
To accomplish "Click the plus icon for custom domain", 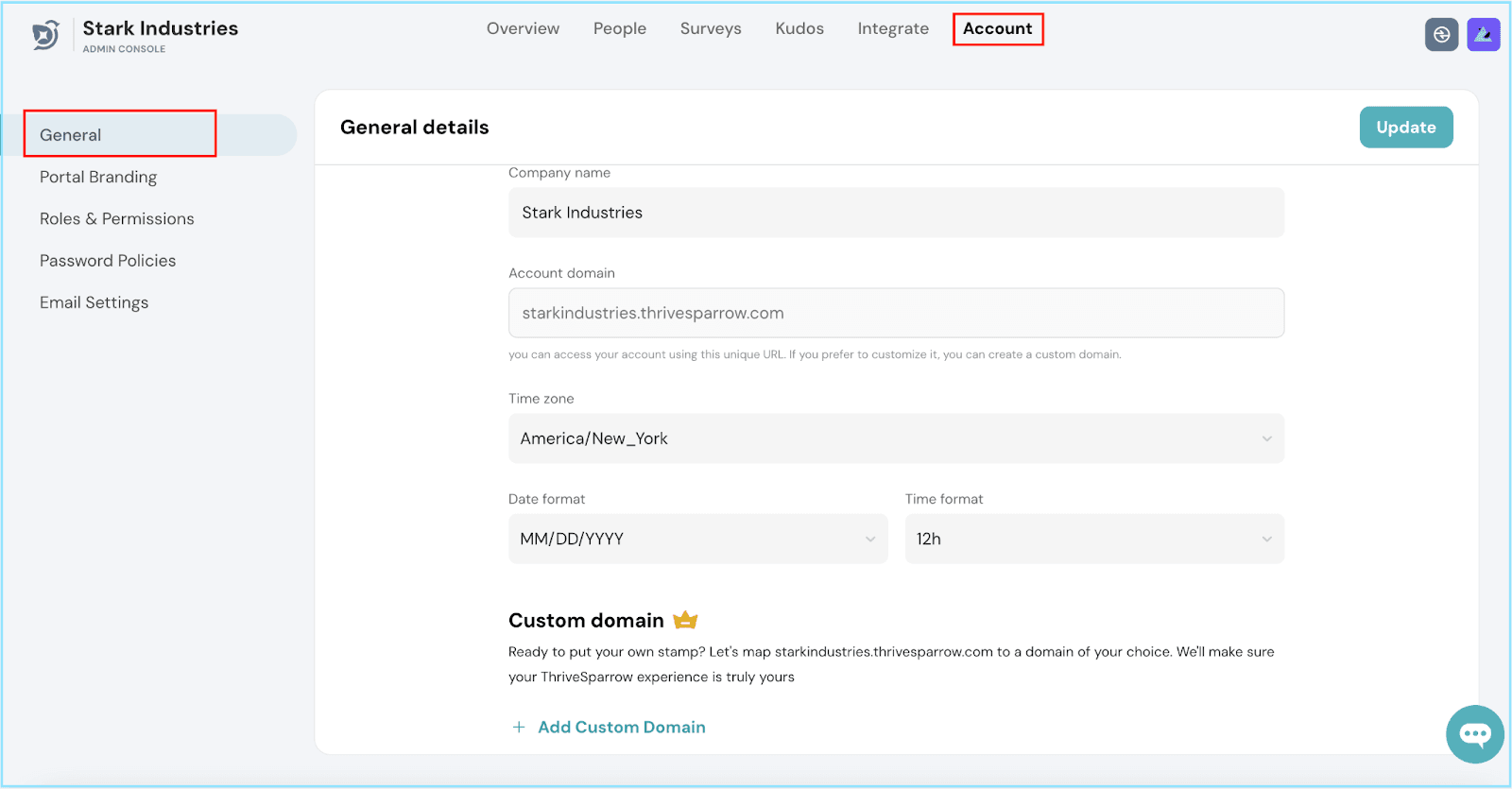I will pyautogui.click(x=519, y=727).
